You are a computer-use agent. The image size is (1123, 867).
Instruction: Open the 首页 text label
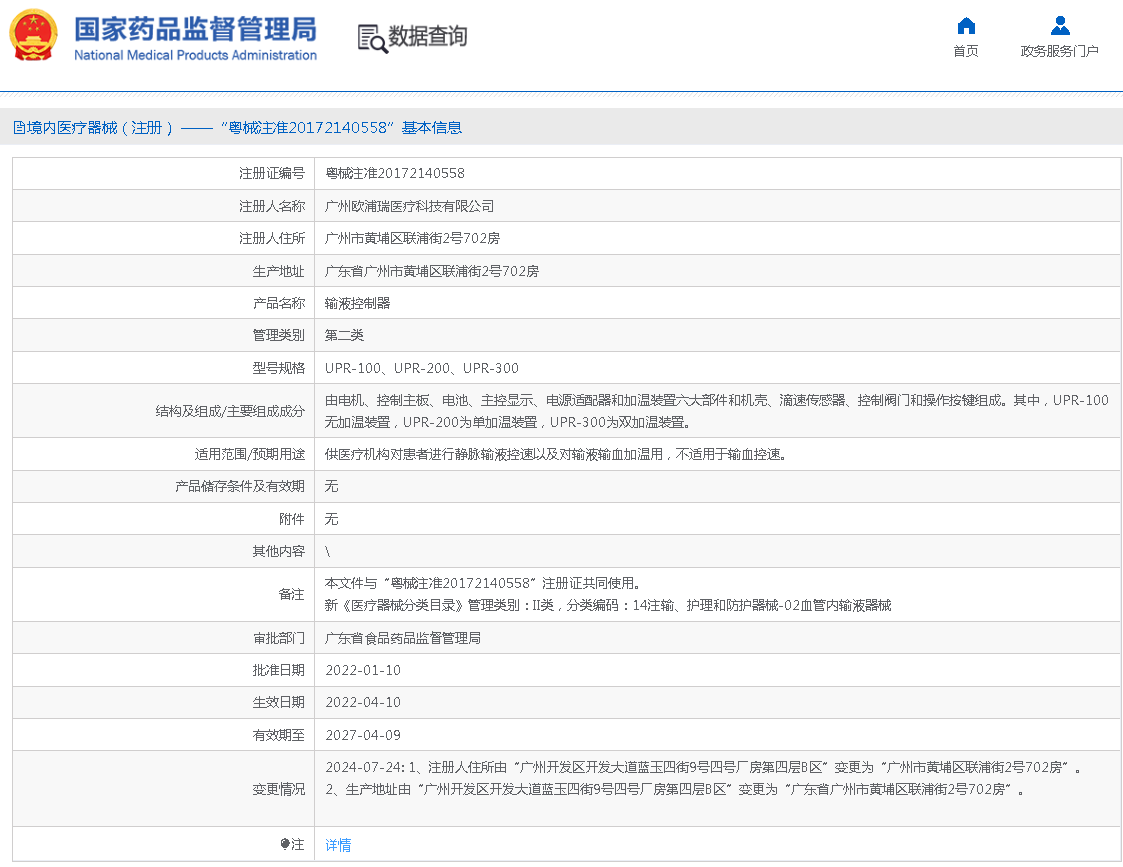(x=965, y=52)
